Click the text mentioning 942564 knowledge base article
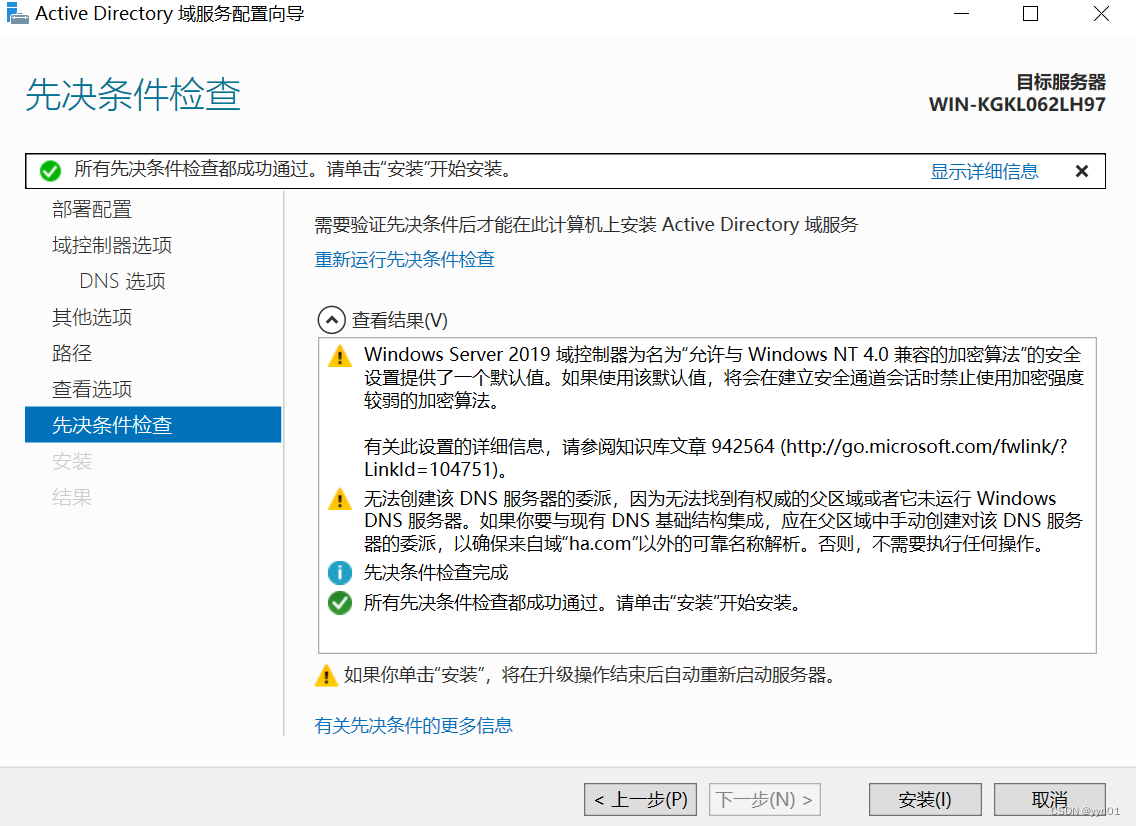This screenshot has width=1136, height=826. click(x=716, y=458)
